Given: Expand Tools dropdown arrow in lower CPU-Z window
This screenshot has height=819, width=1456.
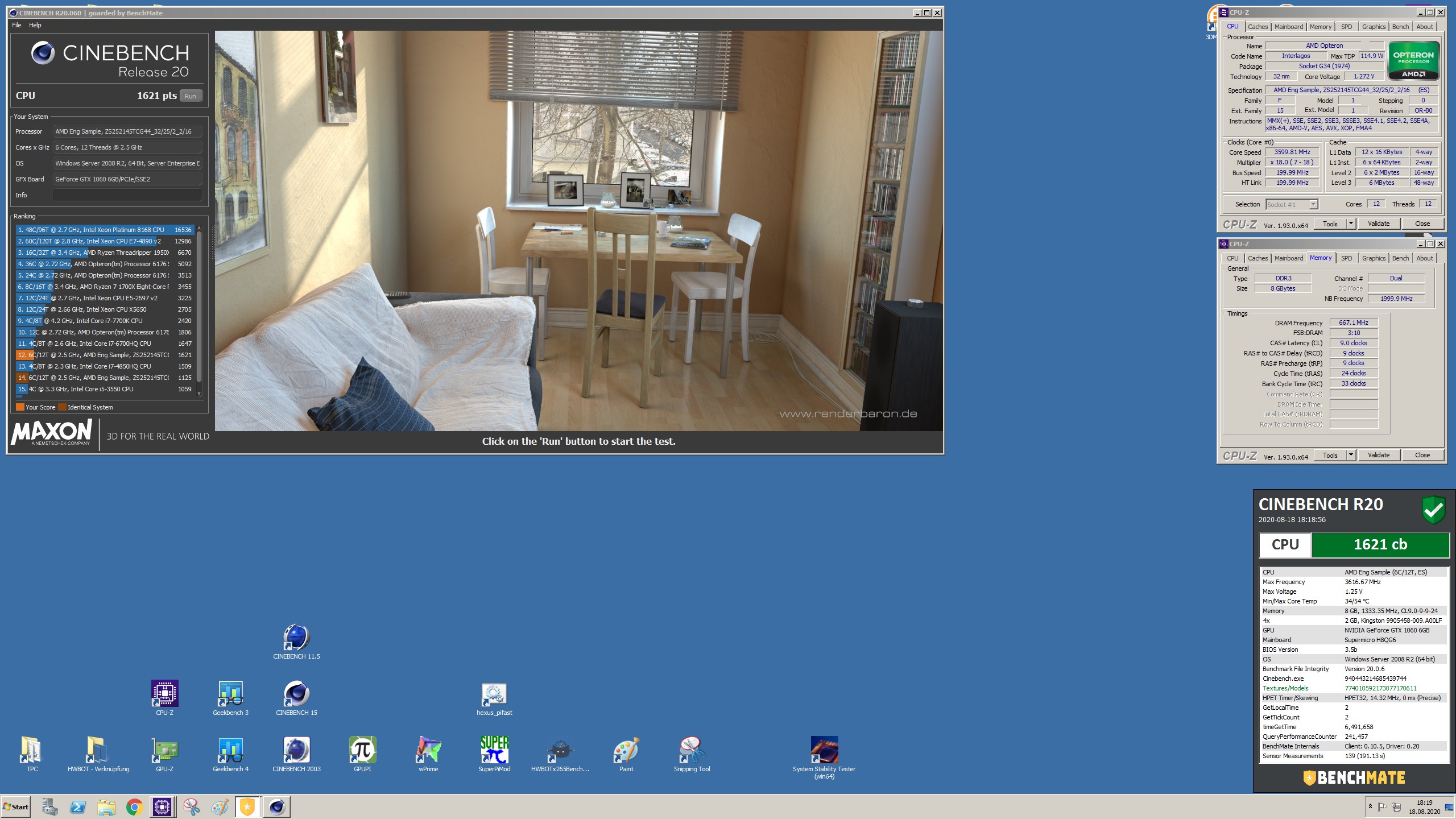Looking at the screenshot, I should click(1351, 456).
